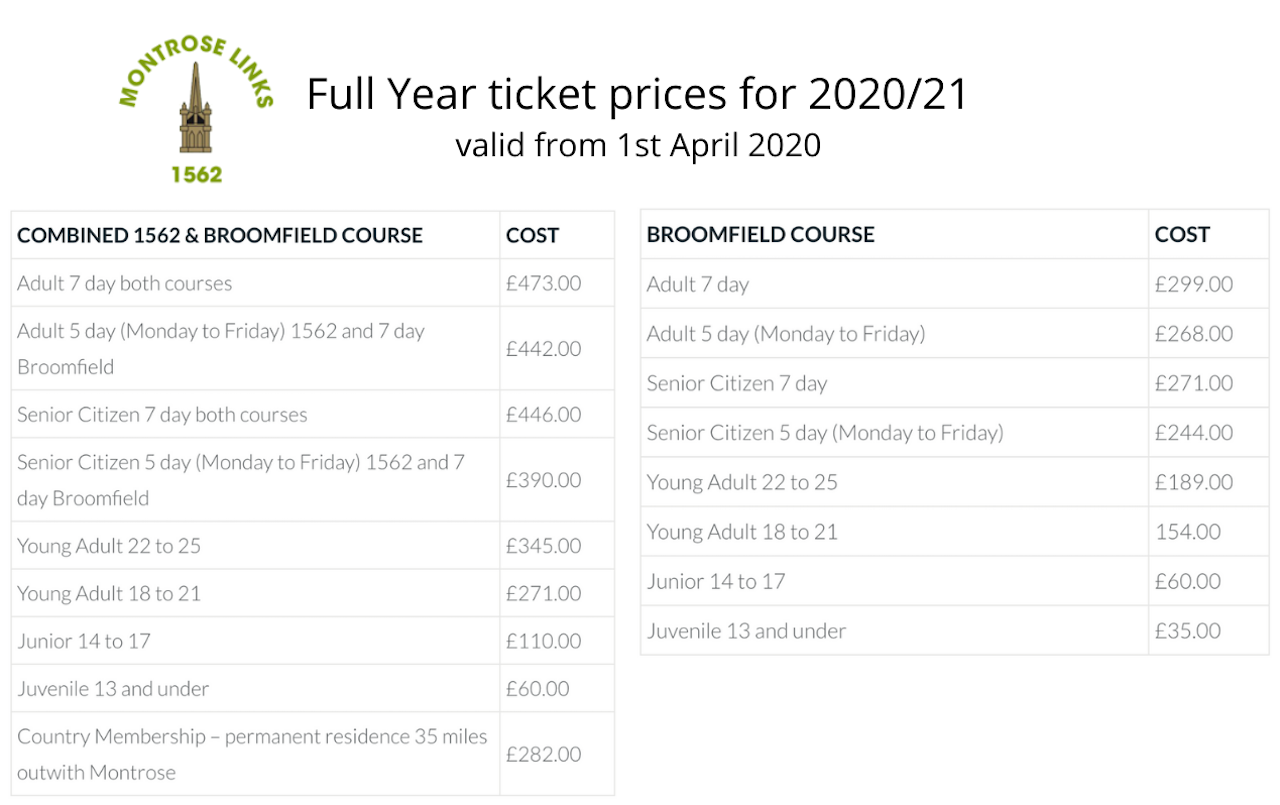Click the 154.00 Young Adult price
Image resolution: width=1280 pixels, height=805 pixels.
(x=1188, y=532)
